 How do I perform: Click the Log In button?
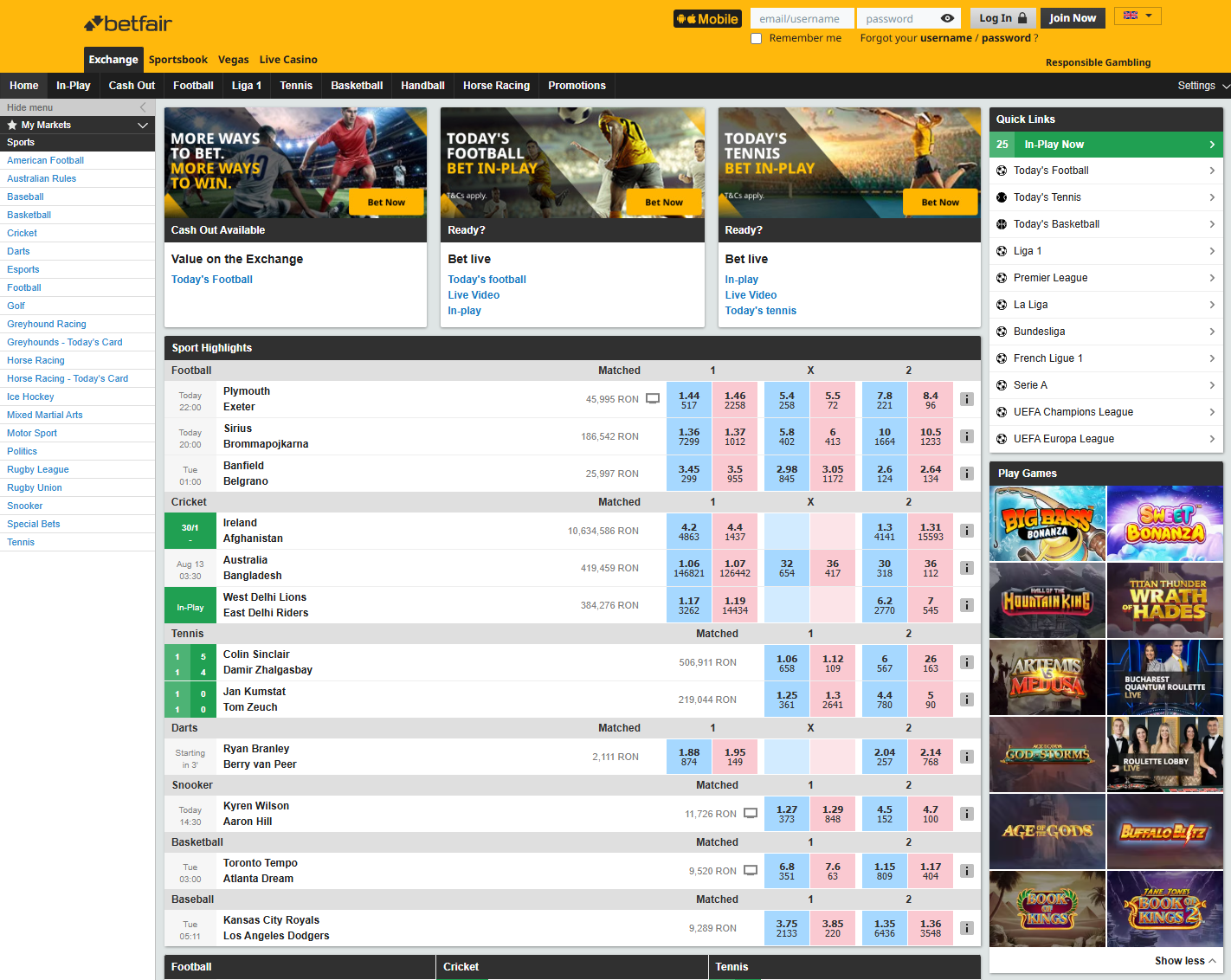click(1002, 18)
